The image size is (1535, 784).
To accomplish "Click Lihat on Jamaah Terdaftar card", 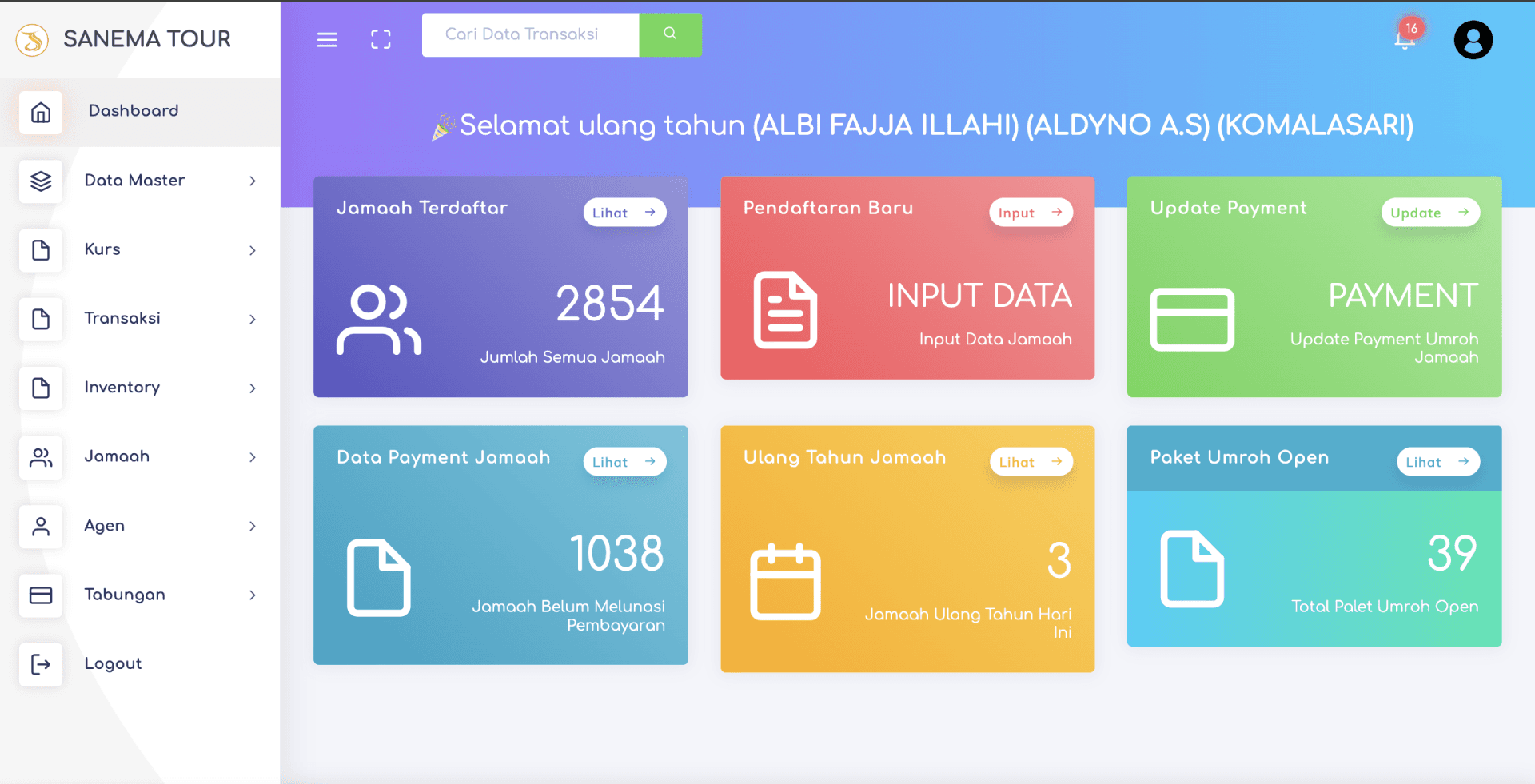I will (624, 213).
